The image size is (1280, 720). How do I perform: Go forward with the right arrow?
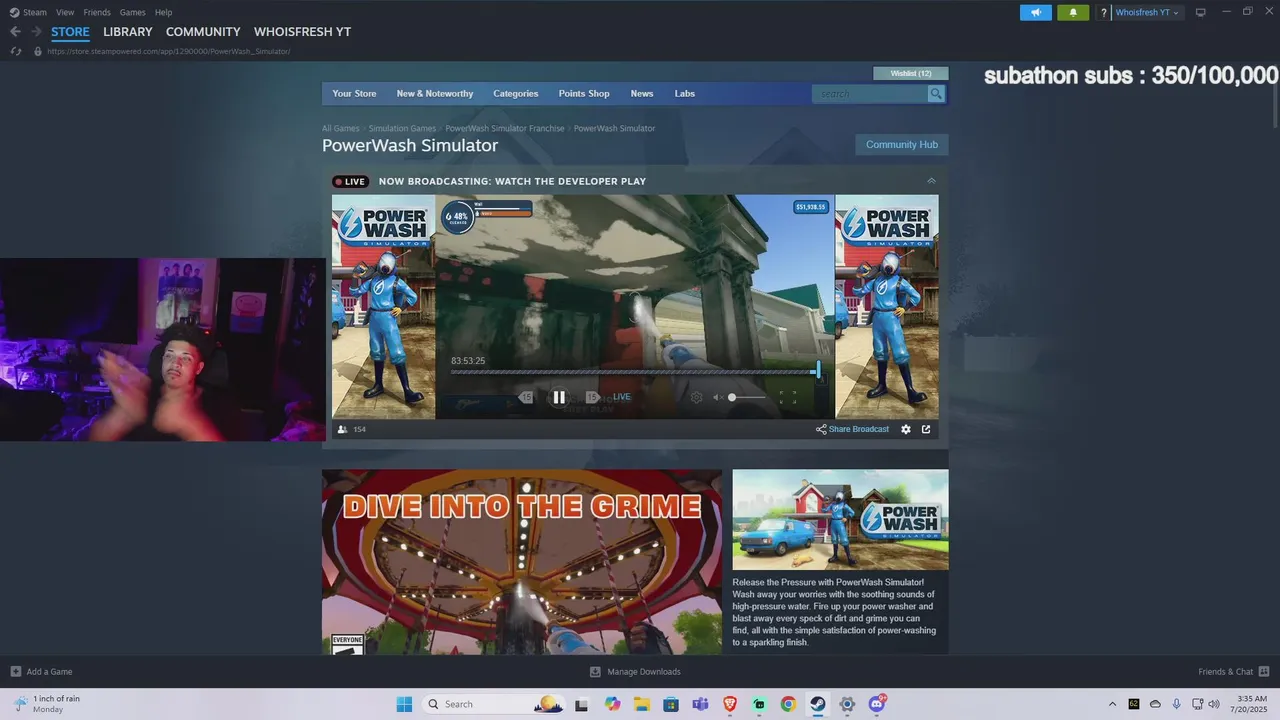[36, 32]
